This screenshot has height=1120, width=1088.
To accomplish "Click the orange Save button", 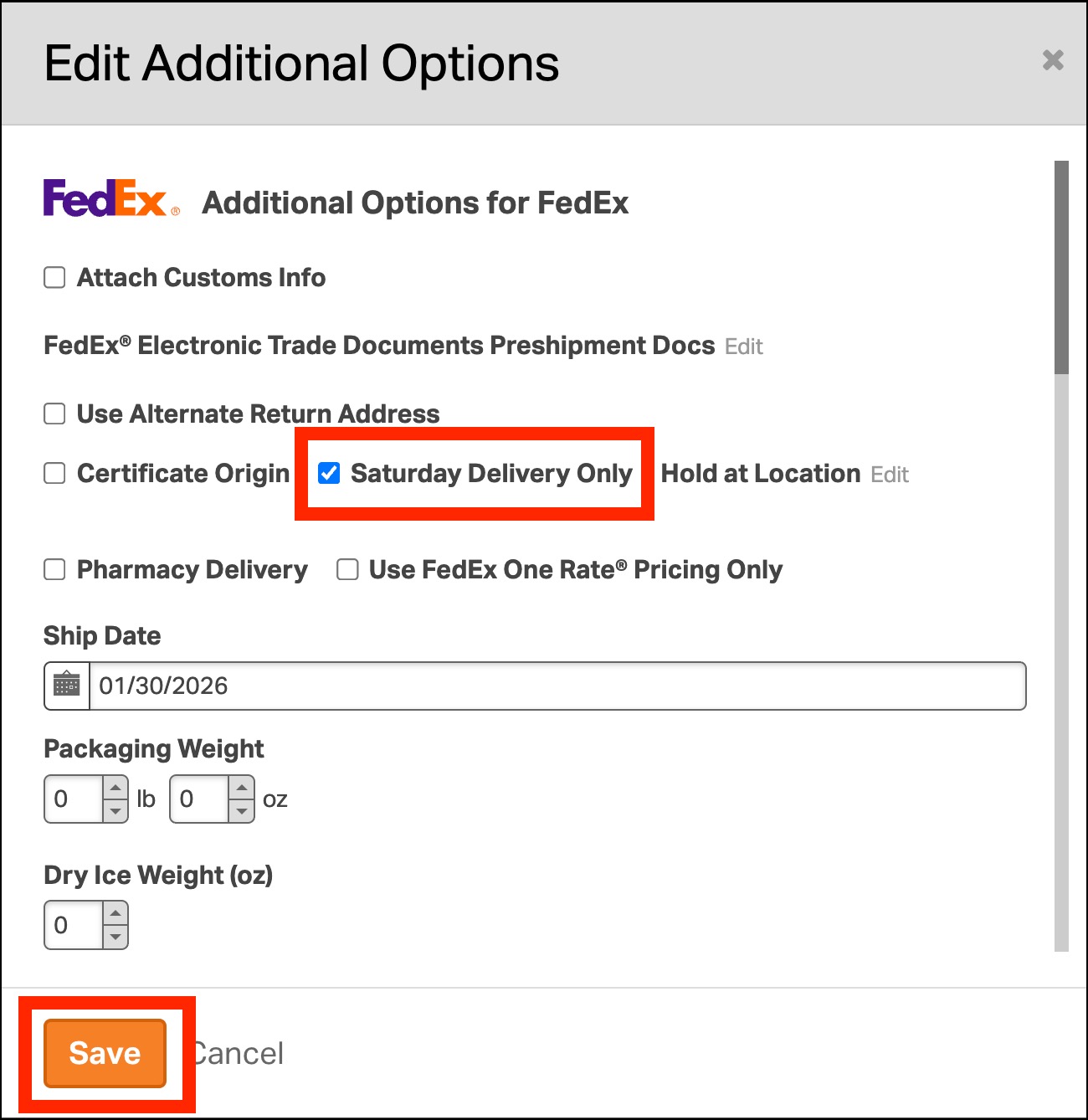I will click(x=105, y=1053).
